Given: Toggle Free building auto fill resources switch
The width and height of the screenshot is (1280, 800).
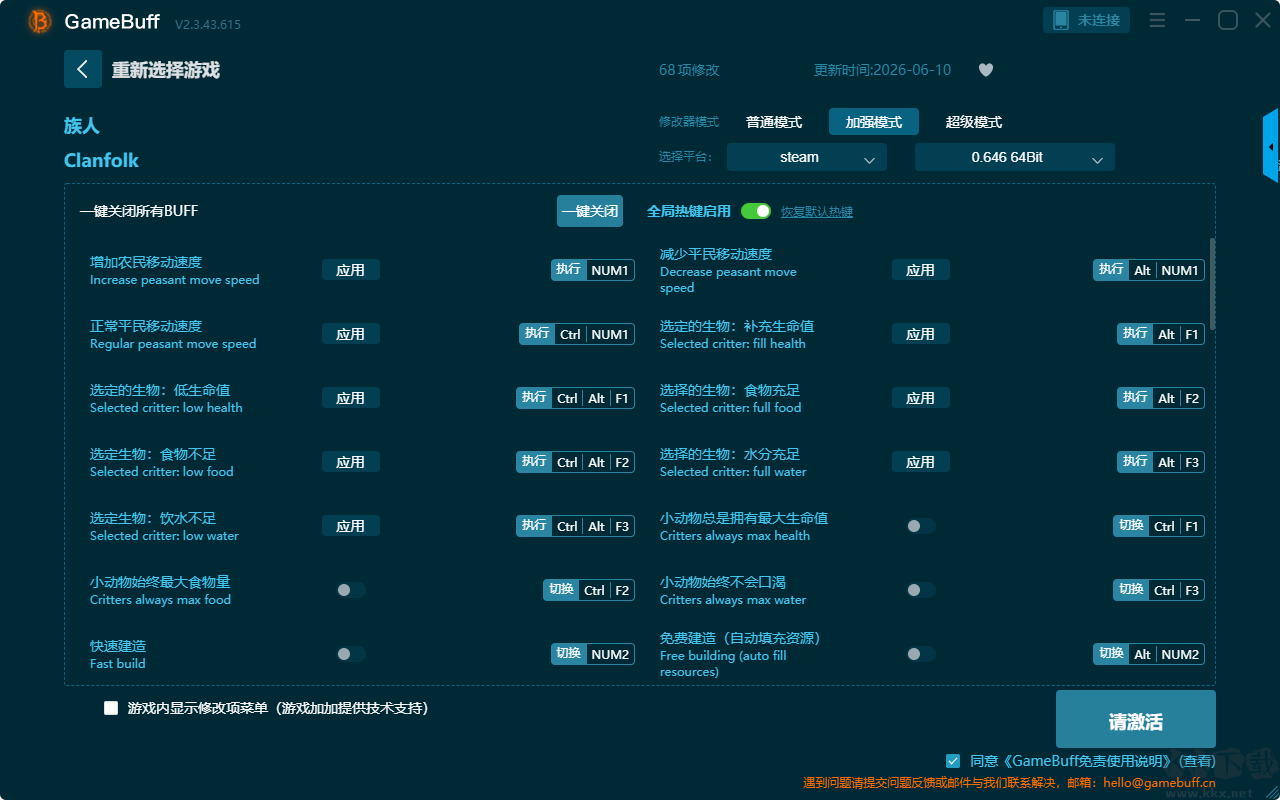Looking at the screenshot, I should pos(921,654).
